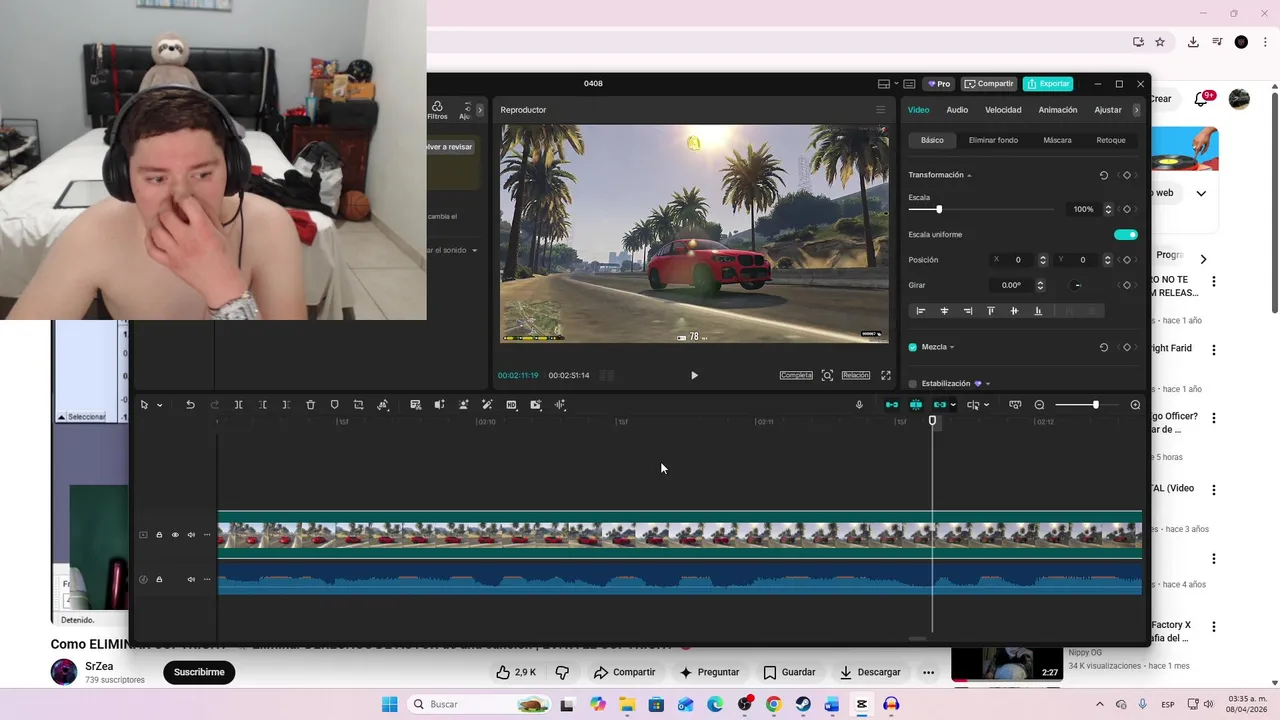
Task: Split the clip at the playhead
Action: coord(239,405)
